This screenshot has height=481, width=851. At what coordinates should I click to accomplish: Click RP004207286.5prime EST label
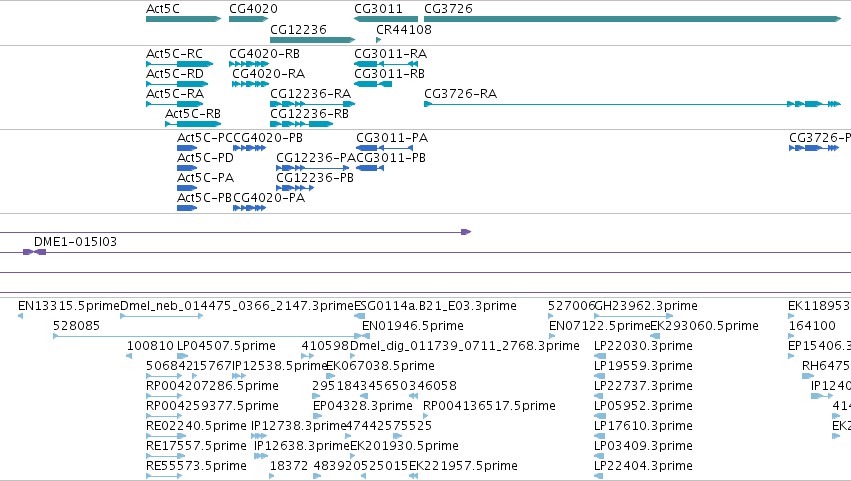212,386
